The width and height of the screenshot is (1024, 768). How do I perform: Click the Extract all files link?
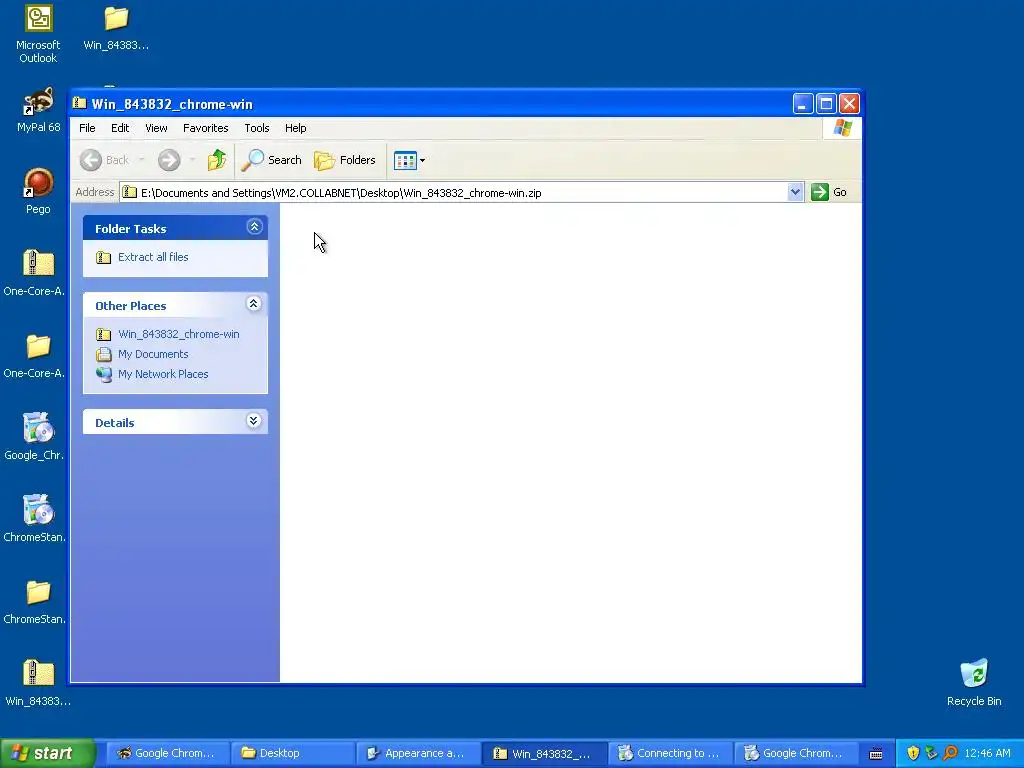click(153, 257)
